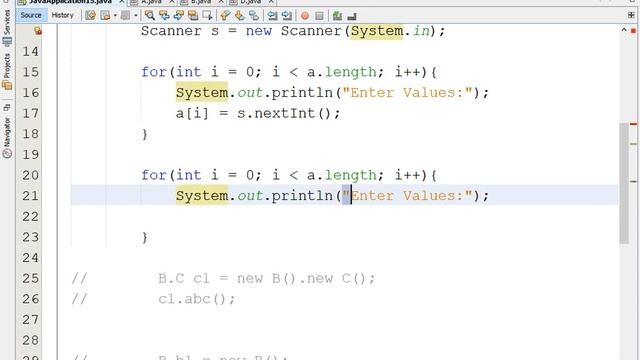
Task: Click the 'Enter Values:' string on line 21
Action: point(407,196)
